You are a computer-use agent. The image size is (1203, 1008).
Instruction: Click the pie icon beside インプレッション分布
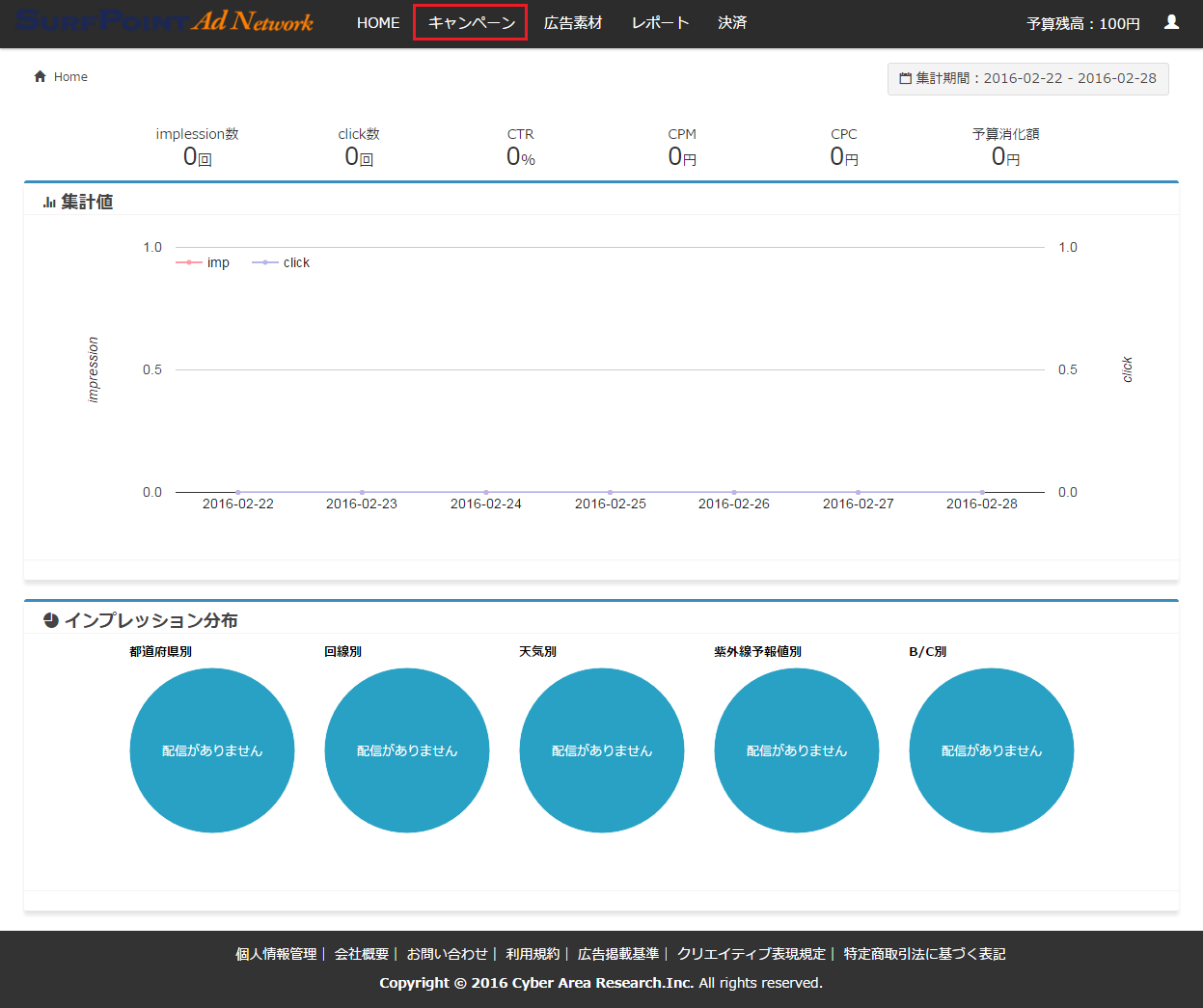(x=51, y=620)
